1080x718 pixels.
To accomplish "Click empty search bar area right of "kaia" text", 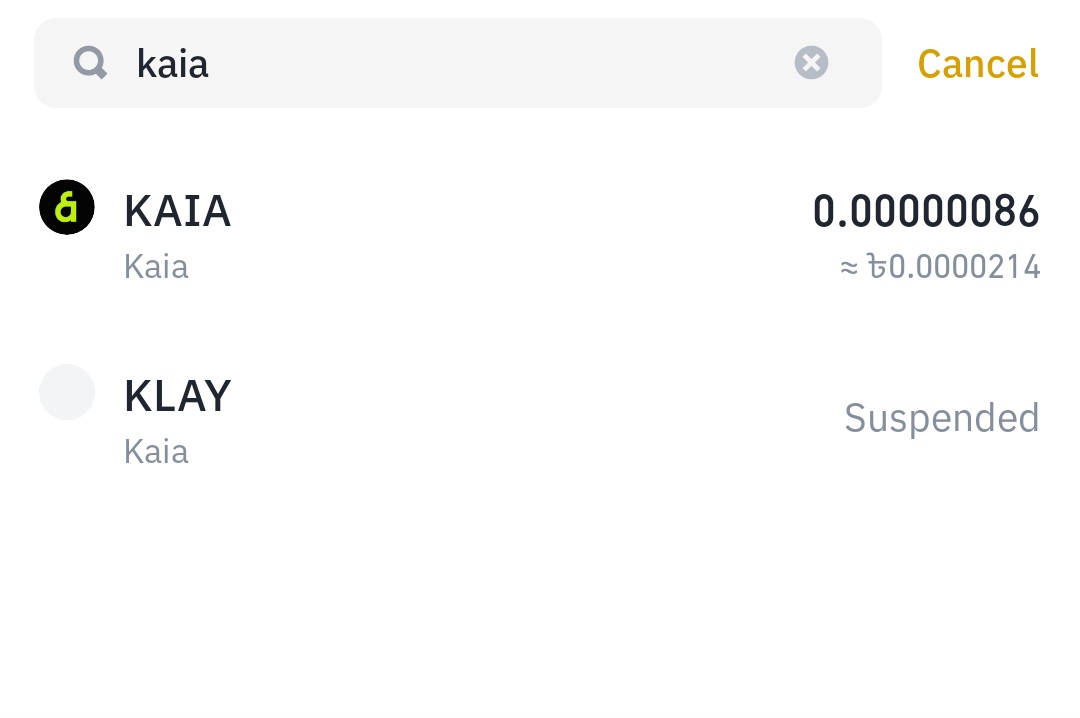I will pos(500,63).
